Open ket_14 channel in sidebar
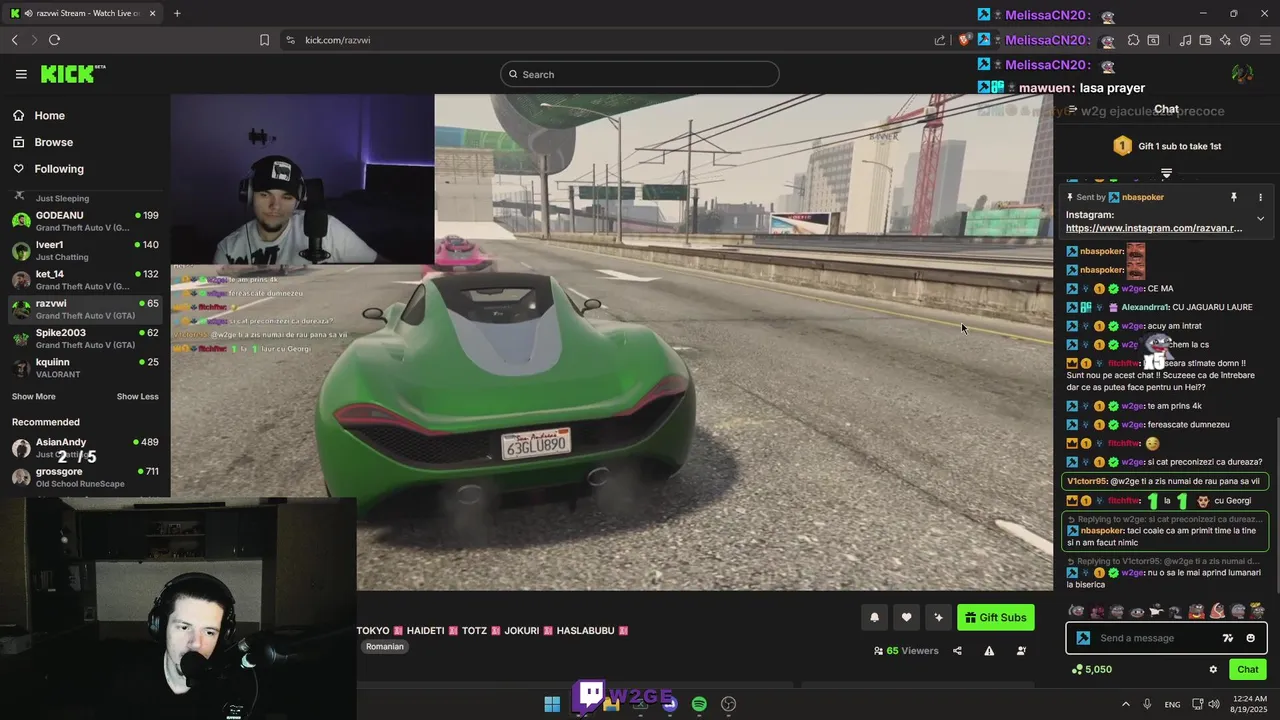The width and height of the screenshot is (1280, 720). click(x=85, y=280)
